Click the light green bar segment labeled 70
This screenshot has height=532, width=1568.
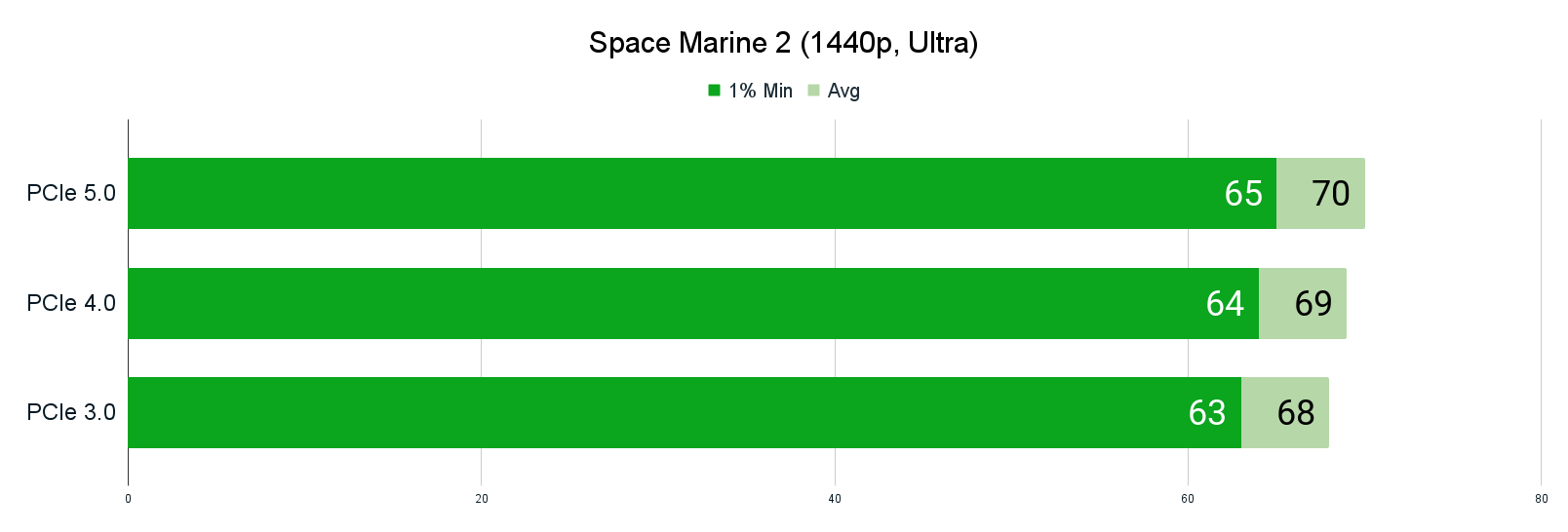(1320, 193)
